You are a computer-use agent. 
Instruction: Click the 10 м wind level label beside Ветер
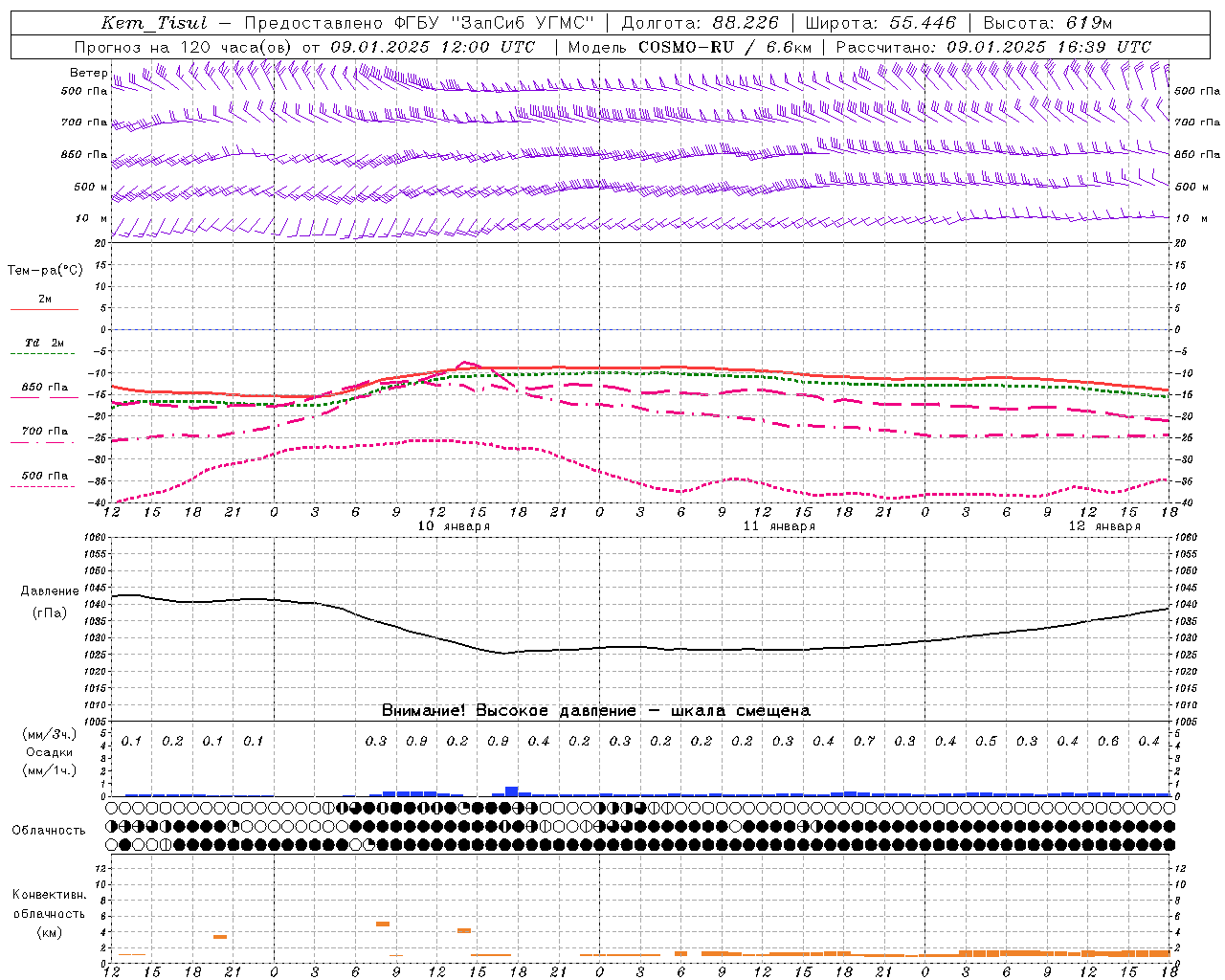click(x=92, y=219)
